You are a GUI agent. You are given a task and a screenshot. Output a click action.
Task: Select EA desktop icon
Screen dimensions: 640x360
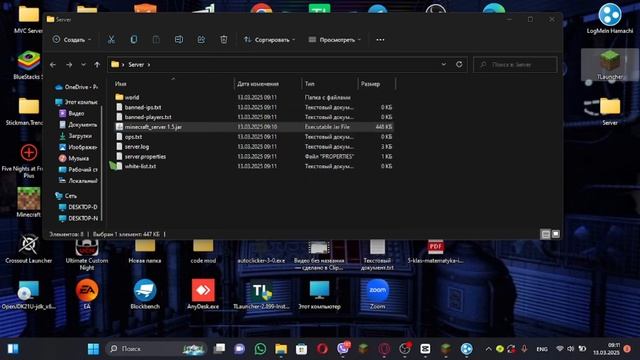87,294
